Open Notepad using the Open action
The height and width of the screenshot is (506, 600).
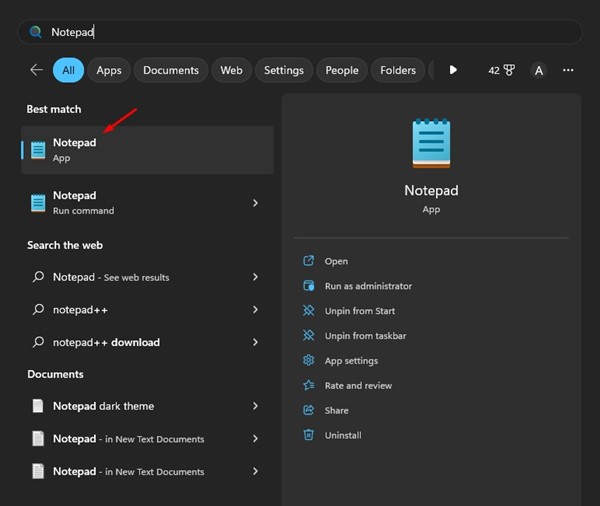click(x=336, y=261)
